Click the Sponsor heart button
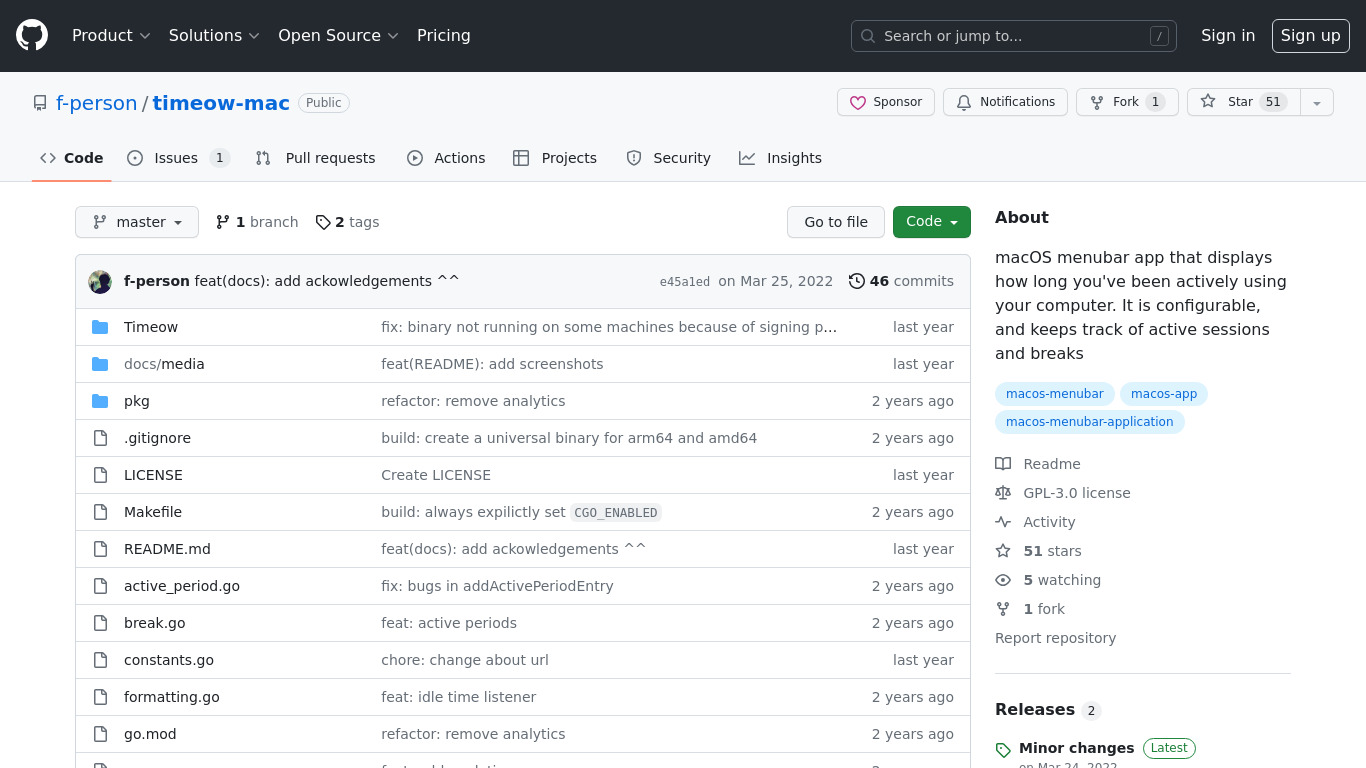The height and width of the screenshot is (768, 1366). [885, 102]
